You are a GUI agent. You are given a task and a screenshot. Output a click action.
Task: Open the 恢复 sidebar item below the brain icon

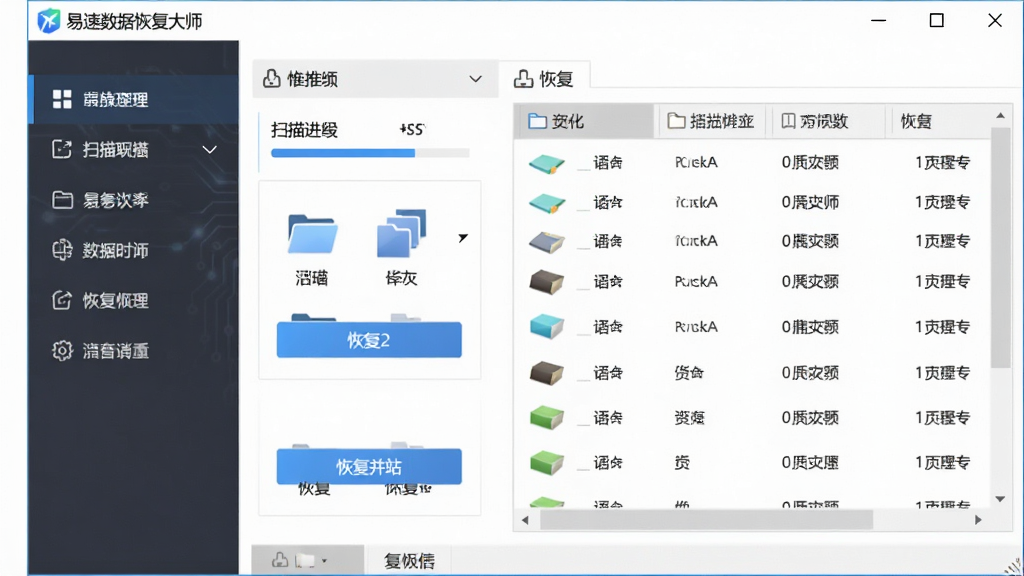point(133,300)
